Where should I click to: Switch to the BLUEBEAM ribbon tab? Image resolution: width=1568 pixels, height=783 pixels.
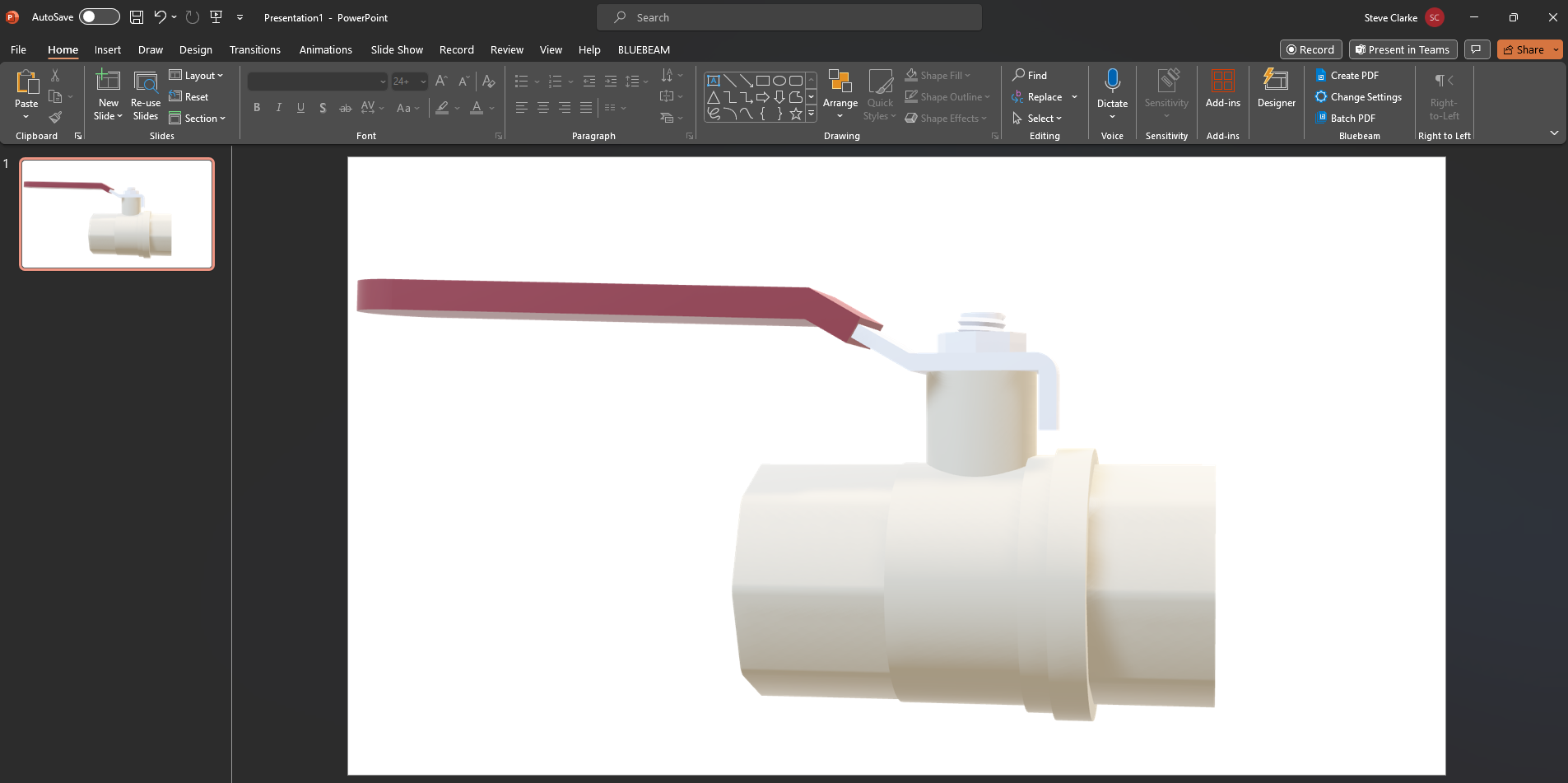click(644, 49)
